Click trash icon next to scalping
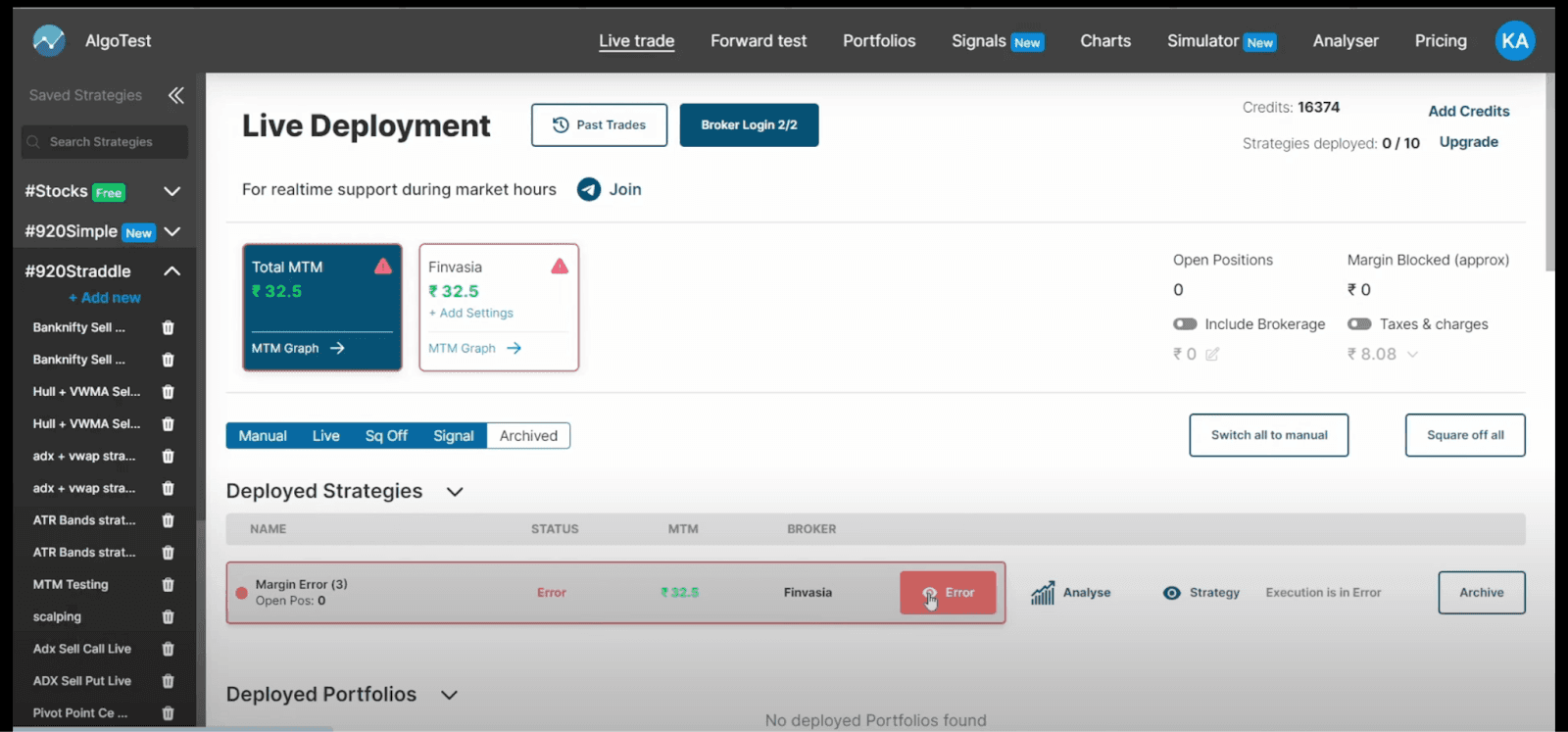This screenshot has width=1568, height=732. [x=168, y=617]
